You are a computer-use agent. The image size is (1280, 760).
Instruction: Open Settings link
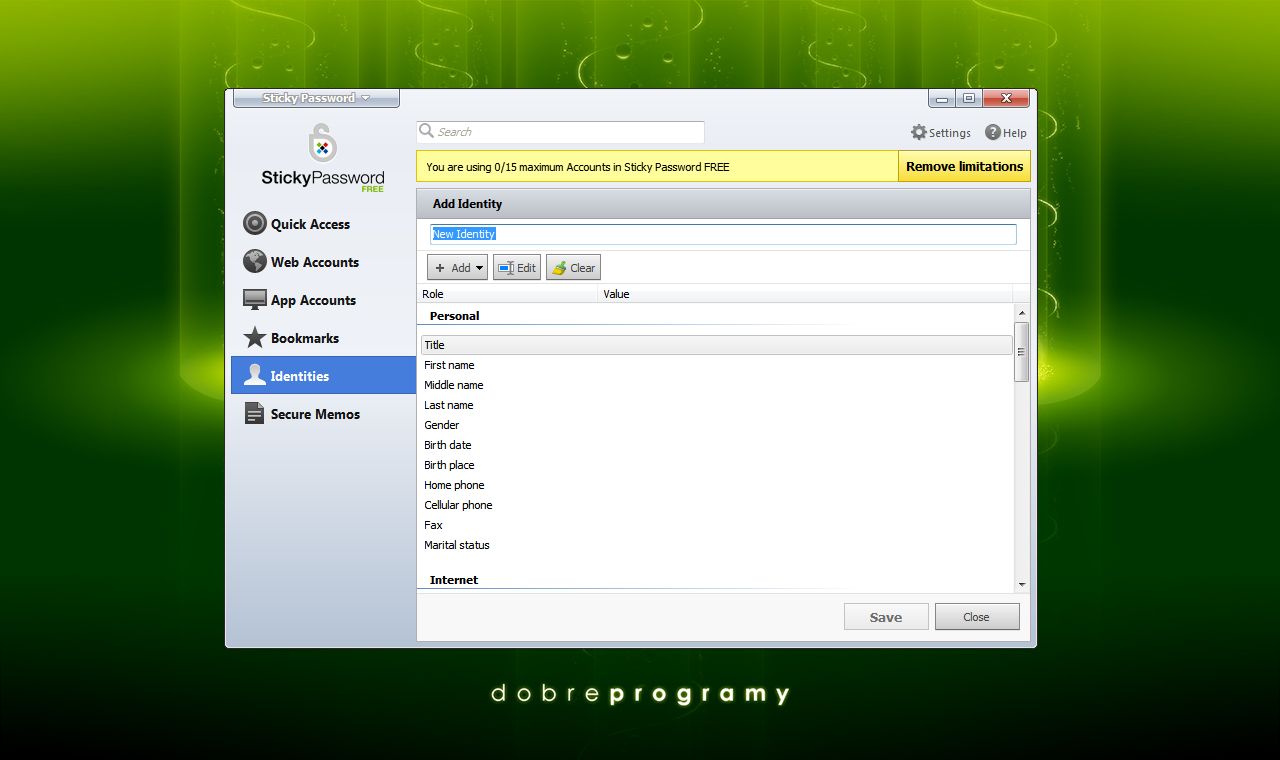(941, 132)
